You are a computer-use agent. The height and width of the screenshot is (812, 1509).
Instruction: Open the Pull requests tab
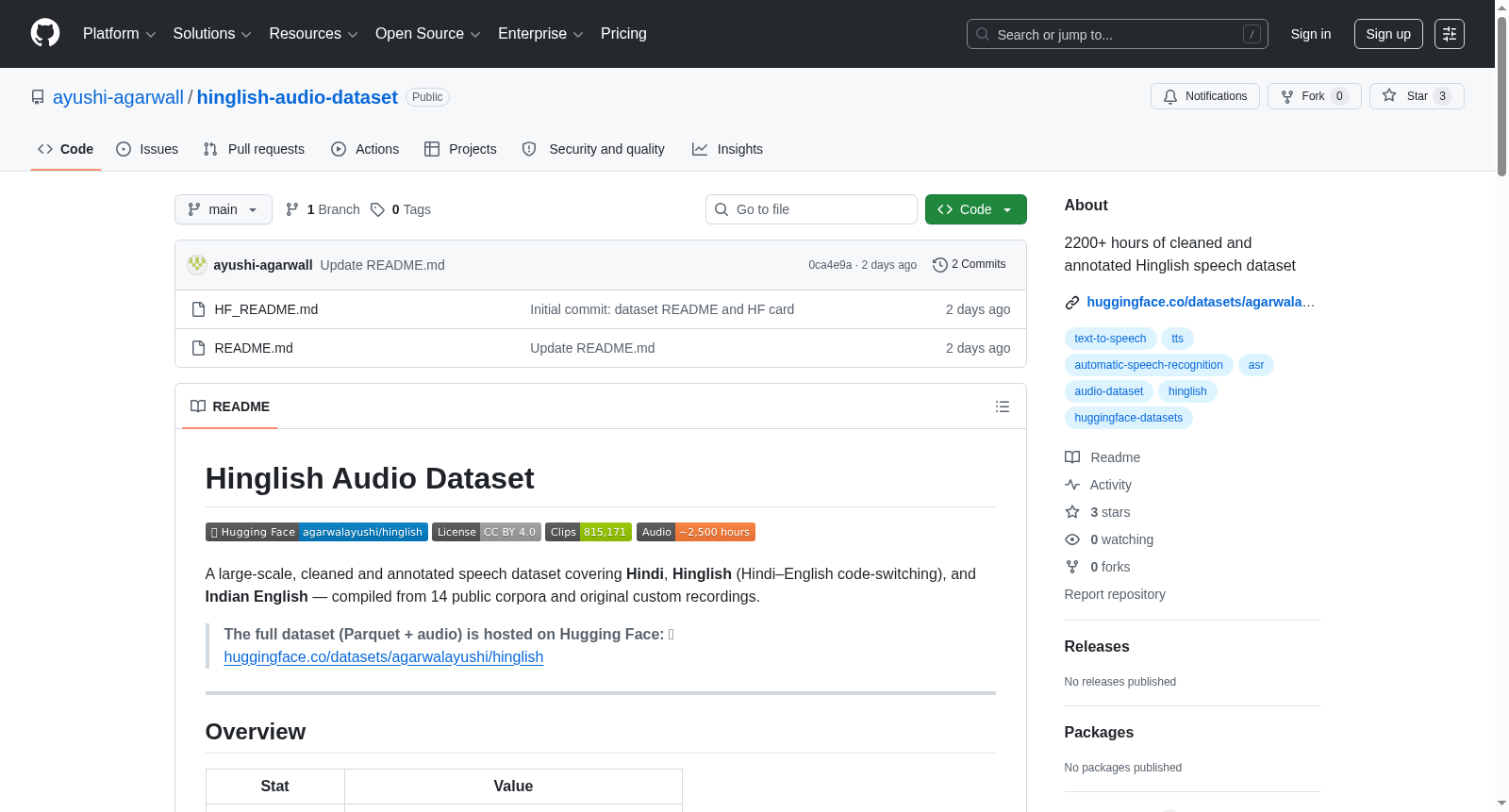pos(254,149)
